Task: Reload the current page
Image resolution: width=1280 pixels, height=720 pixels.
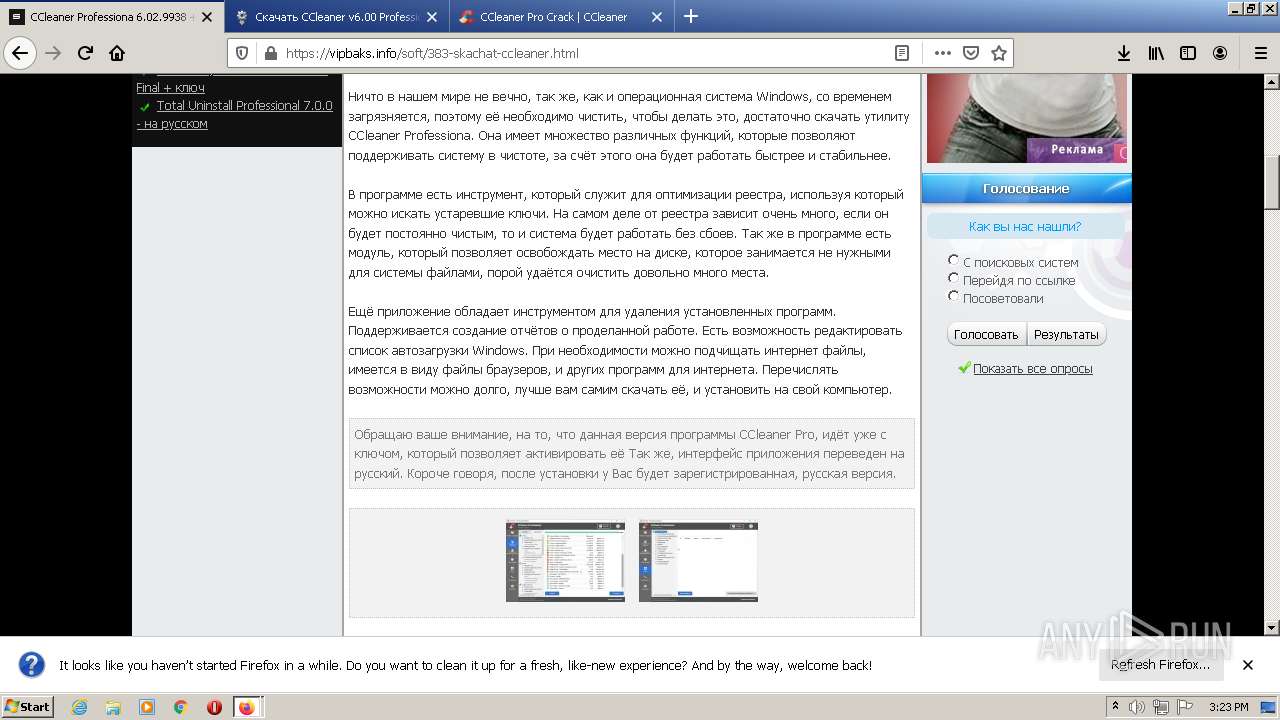Action: click(85, 53)
